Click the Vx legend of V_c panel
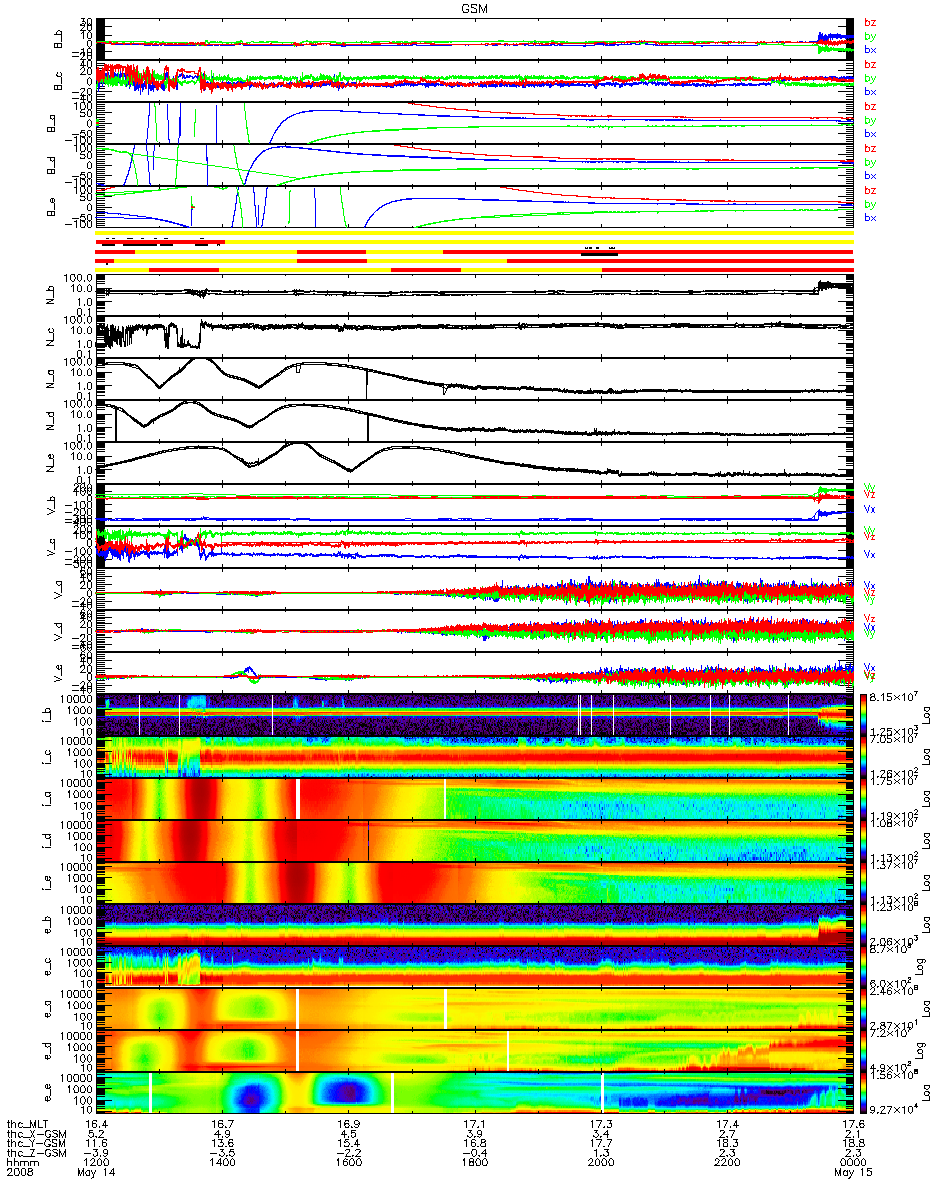Screen dimensions: 930x1200 pyautogui.click(x=870, y=553)
